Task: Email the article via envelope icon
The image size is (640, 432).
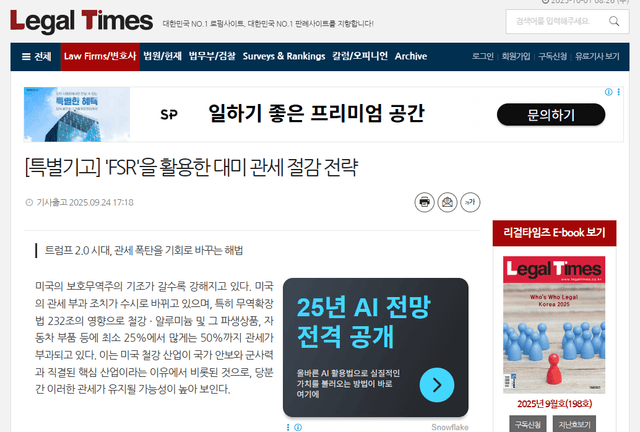Action: [x=447, y=202]
